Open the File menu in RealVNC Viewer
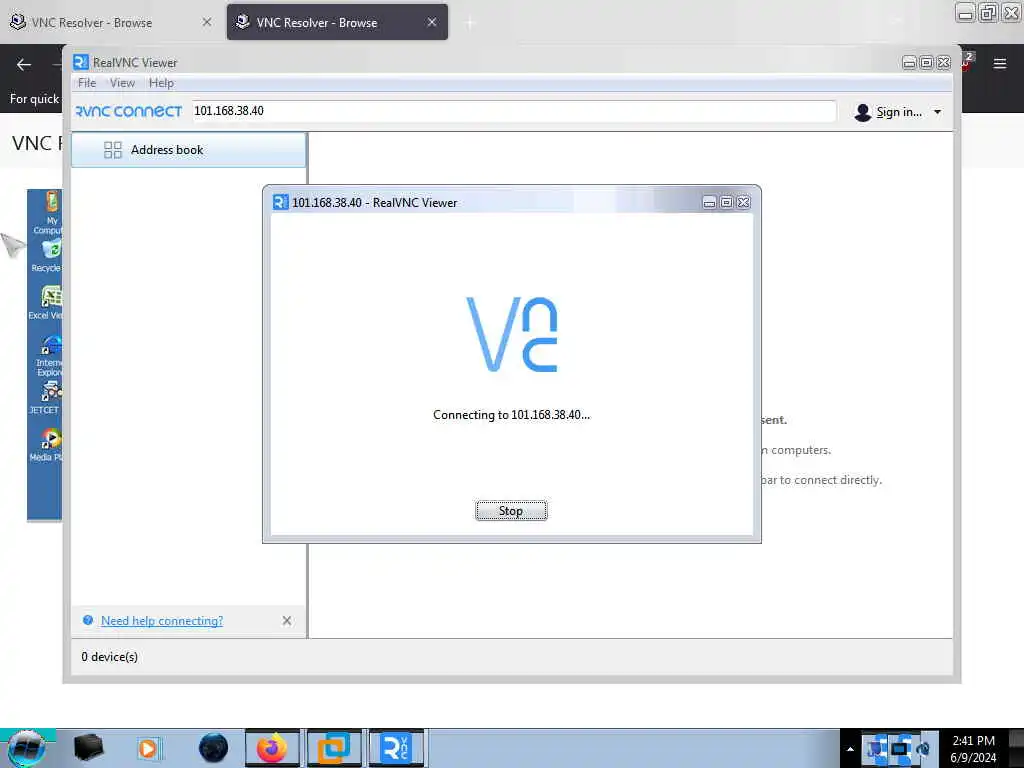The width and height of the screenshot is (1024, 768). click(x=87, y=83)
